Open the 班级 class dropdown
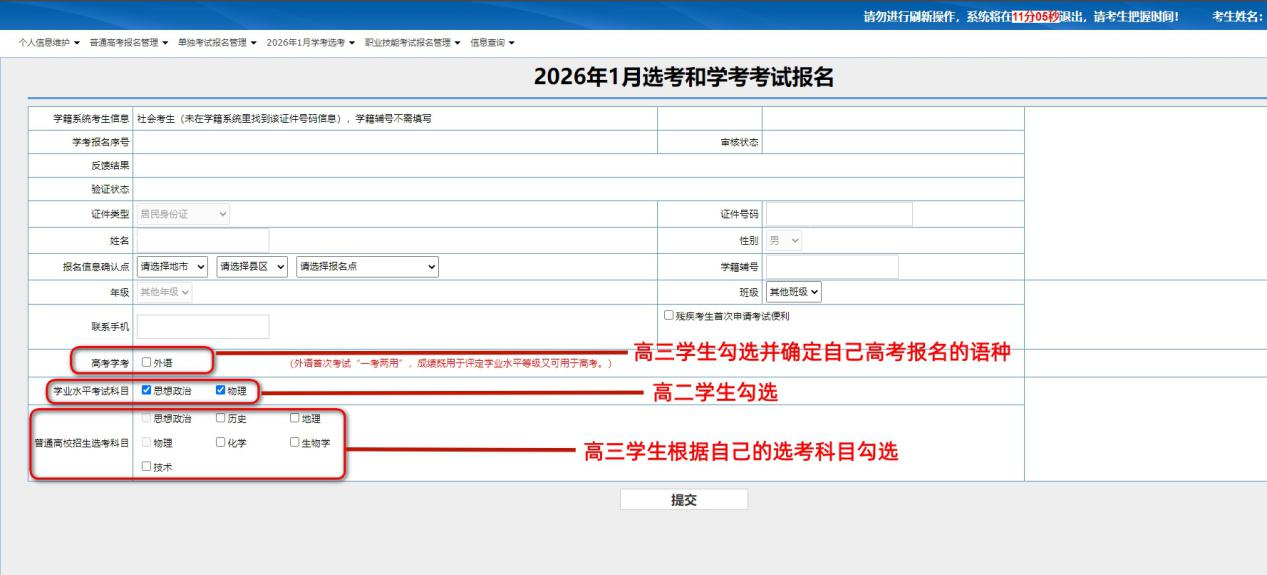Image resolution: width=1267 pixels, height=575 pixels. 793,292
